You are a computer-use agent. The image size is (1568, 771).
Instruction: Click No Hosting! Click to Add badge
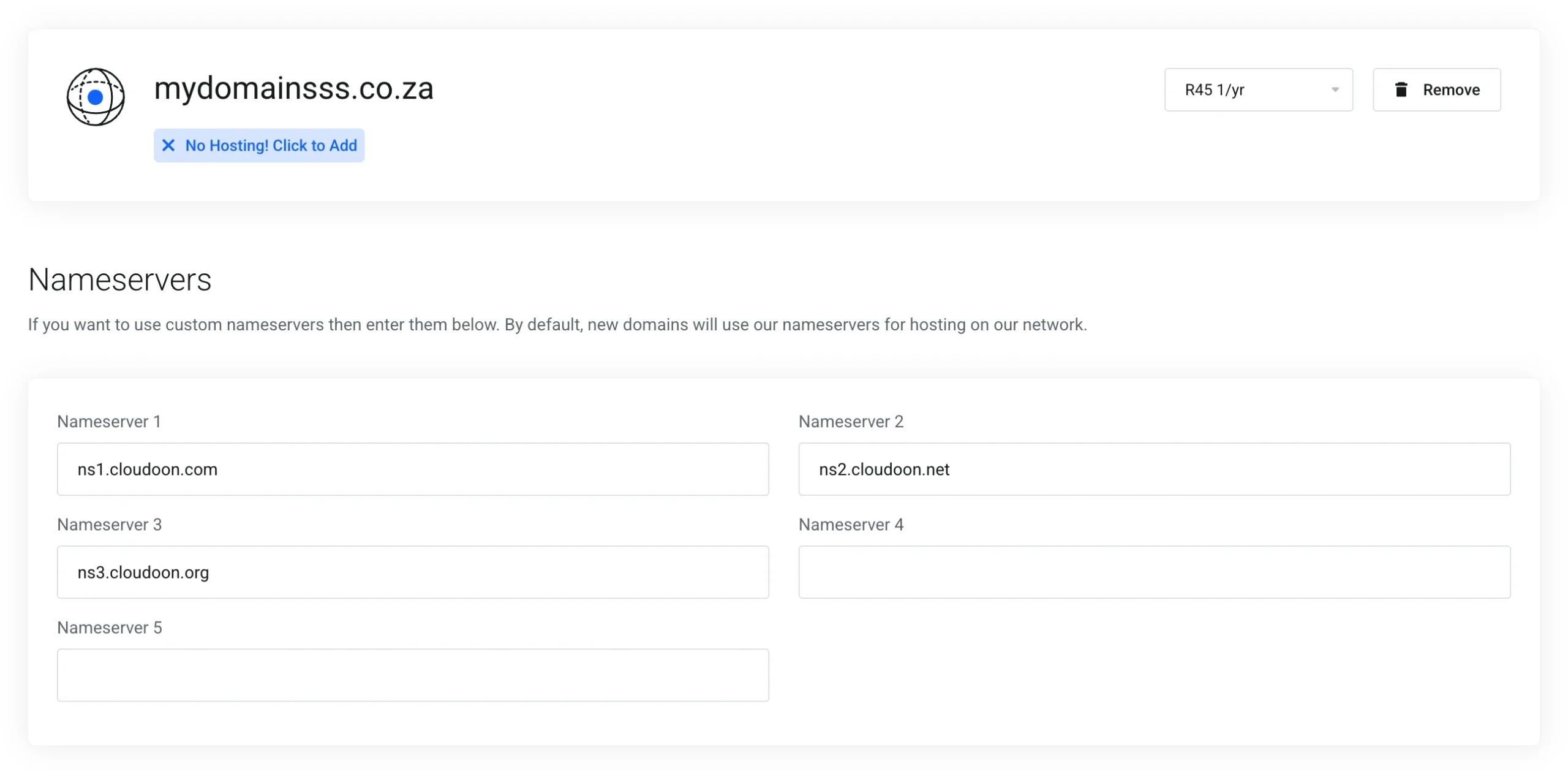259,145
